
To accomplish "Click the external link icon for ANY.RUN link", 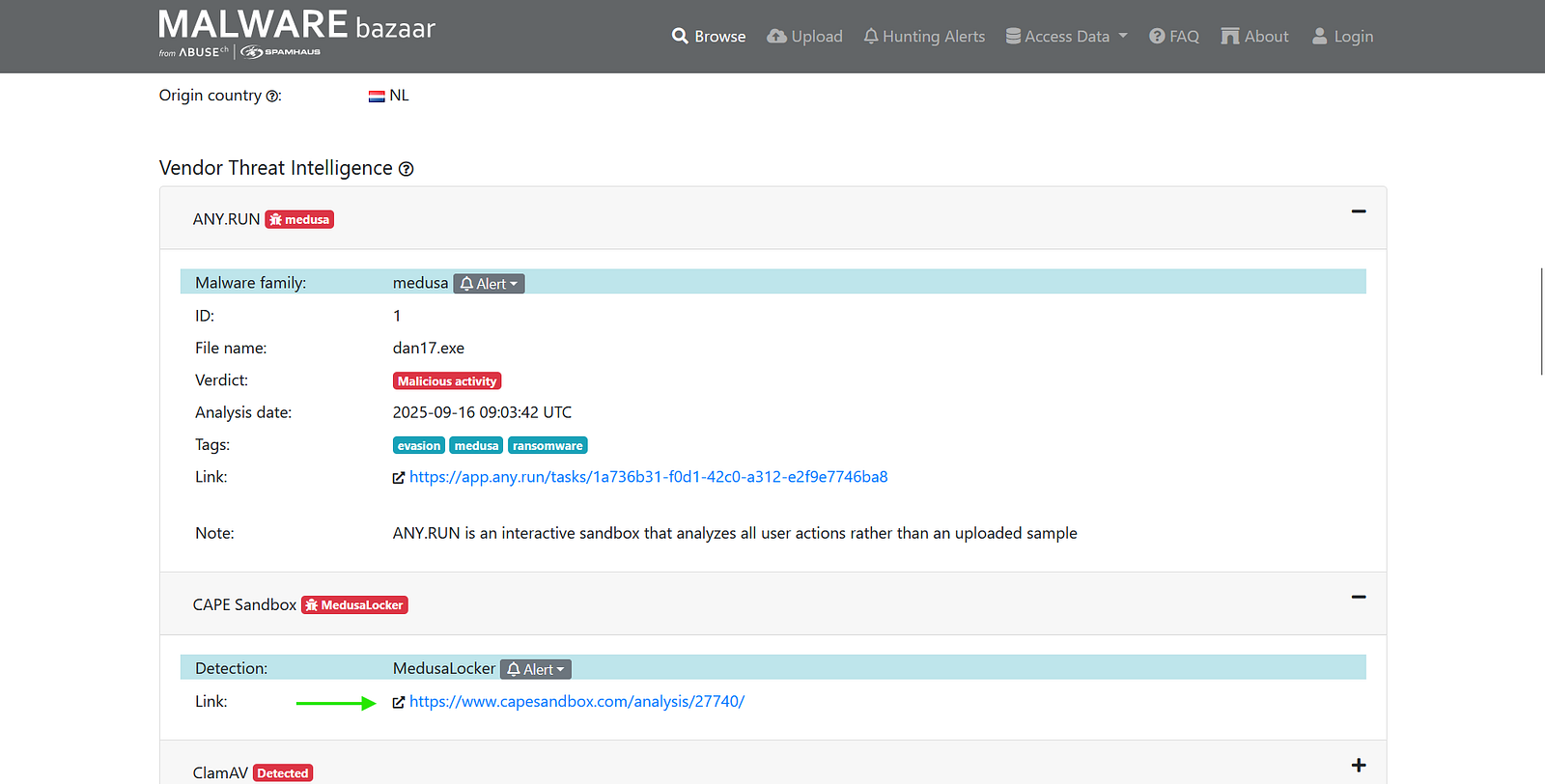I will 399,478.
